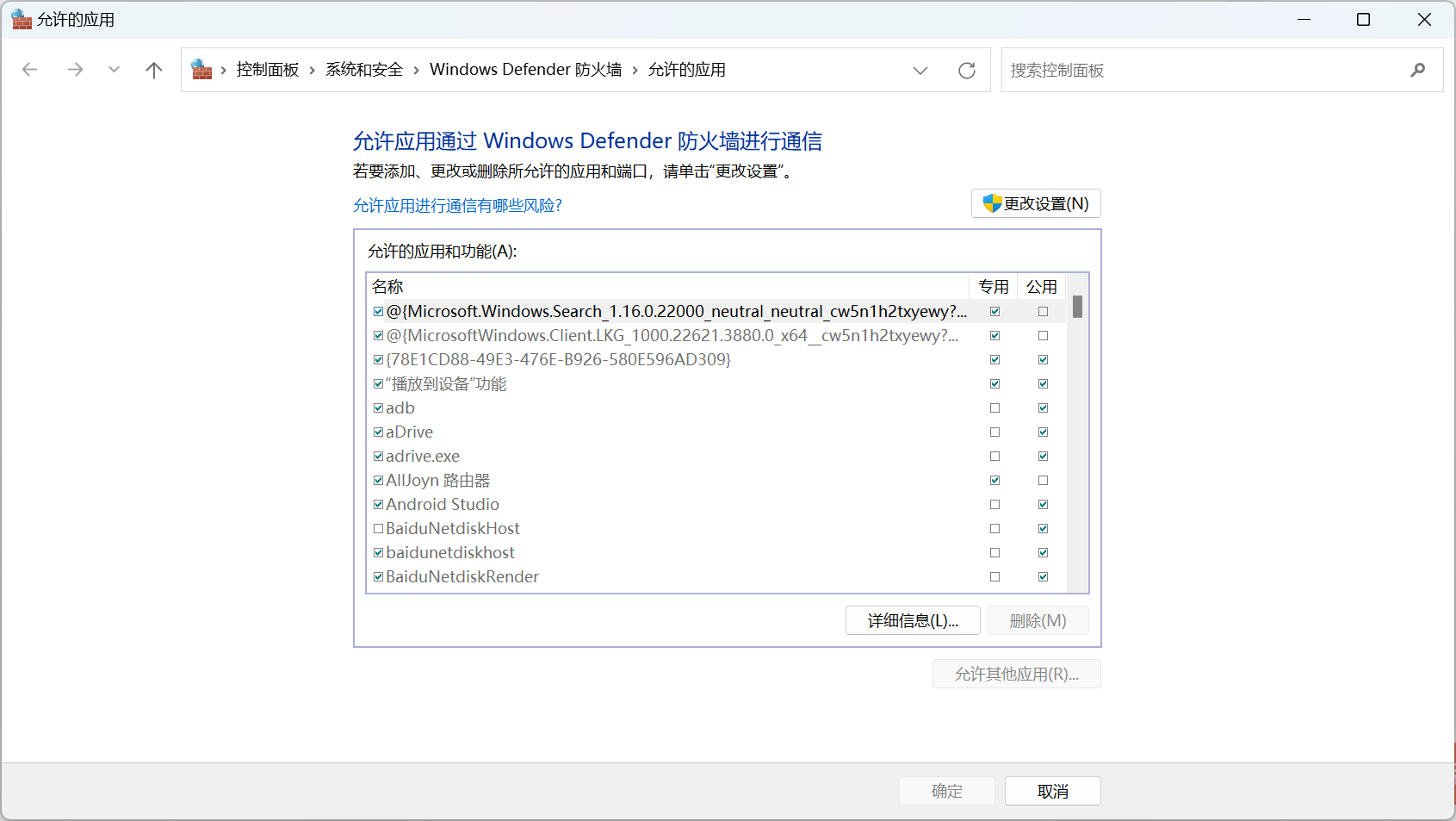The image size is (1456, 821).
Task: Close the 允许的应用 window
Action: click(1424, 19)
